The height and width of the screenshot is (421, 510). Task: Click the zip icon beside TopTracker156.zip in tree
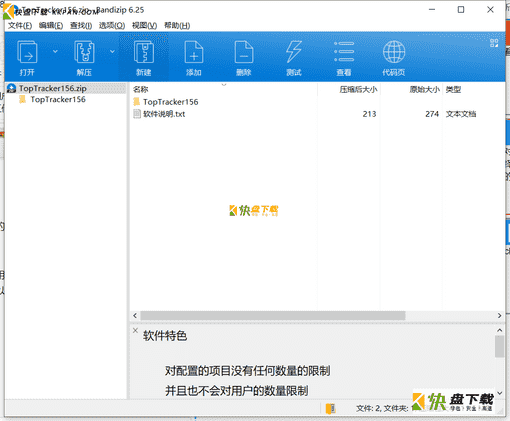tap(12, 88)
